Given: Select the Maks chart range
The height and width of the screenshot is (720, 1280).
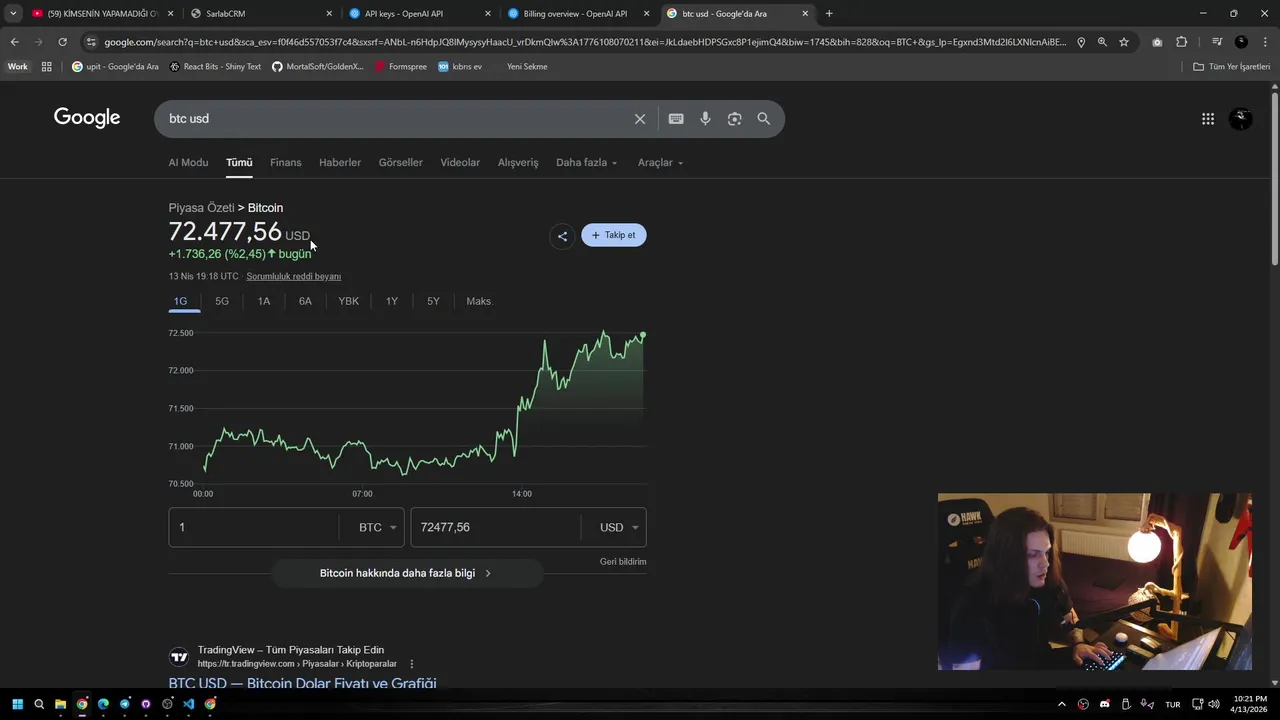Looking at the screenshot, I should 479,302.
